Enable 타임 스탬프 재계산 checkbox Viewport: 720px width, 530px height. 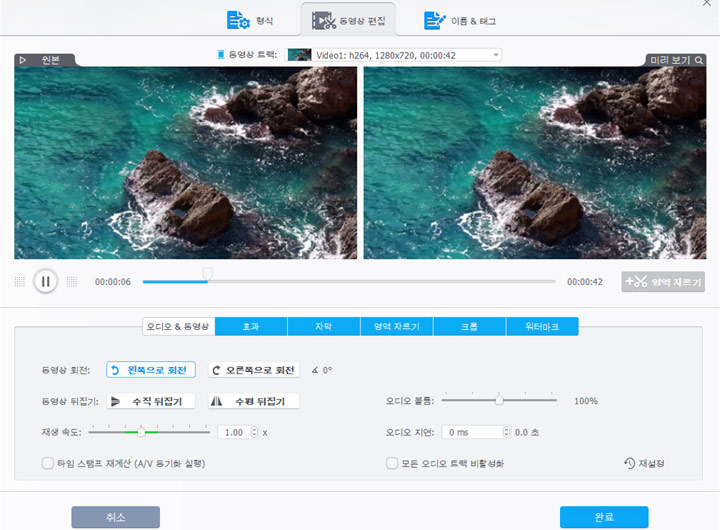[x=48, y=463]
